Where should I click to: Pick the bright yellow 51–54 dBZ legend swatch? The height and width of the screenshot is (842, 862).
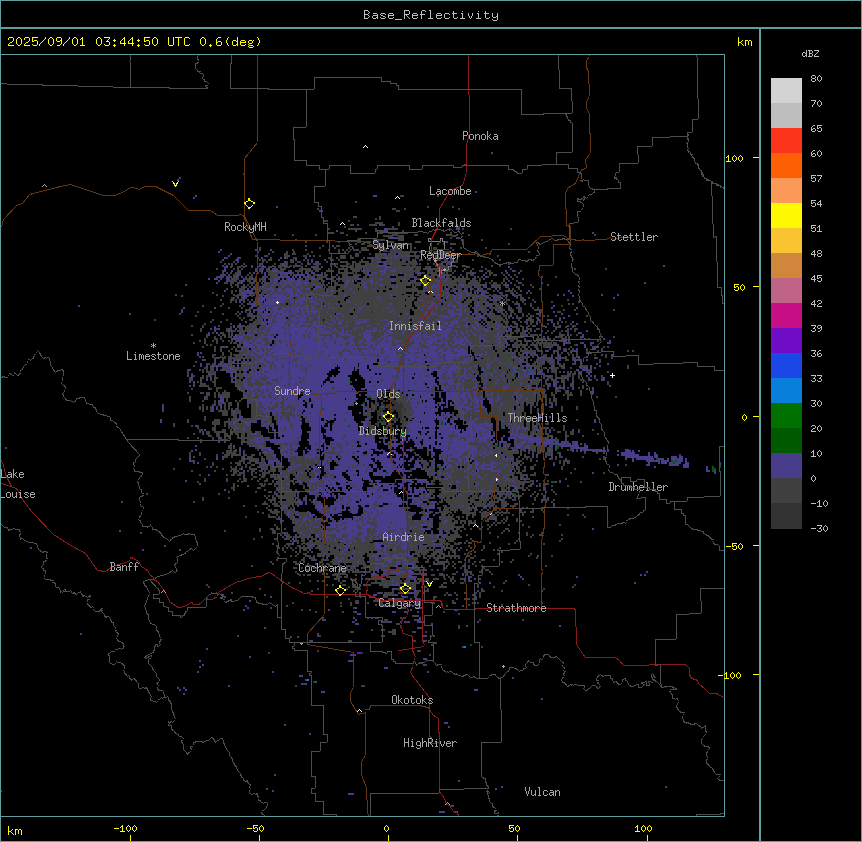(786, 215)
